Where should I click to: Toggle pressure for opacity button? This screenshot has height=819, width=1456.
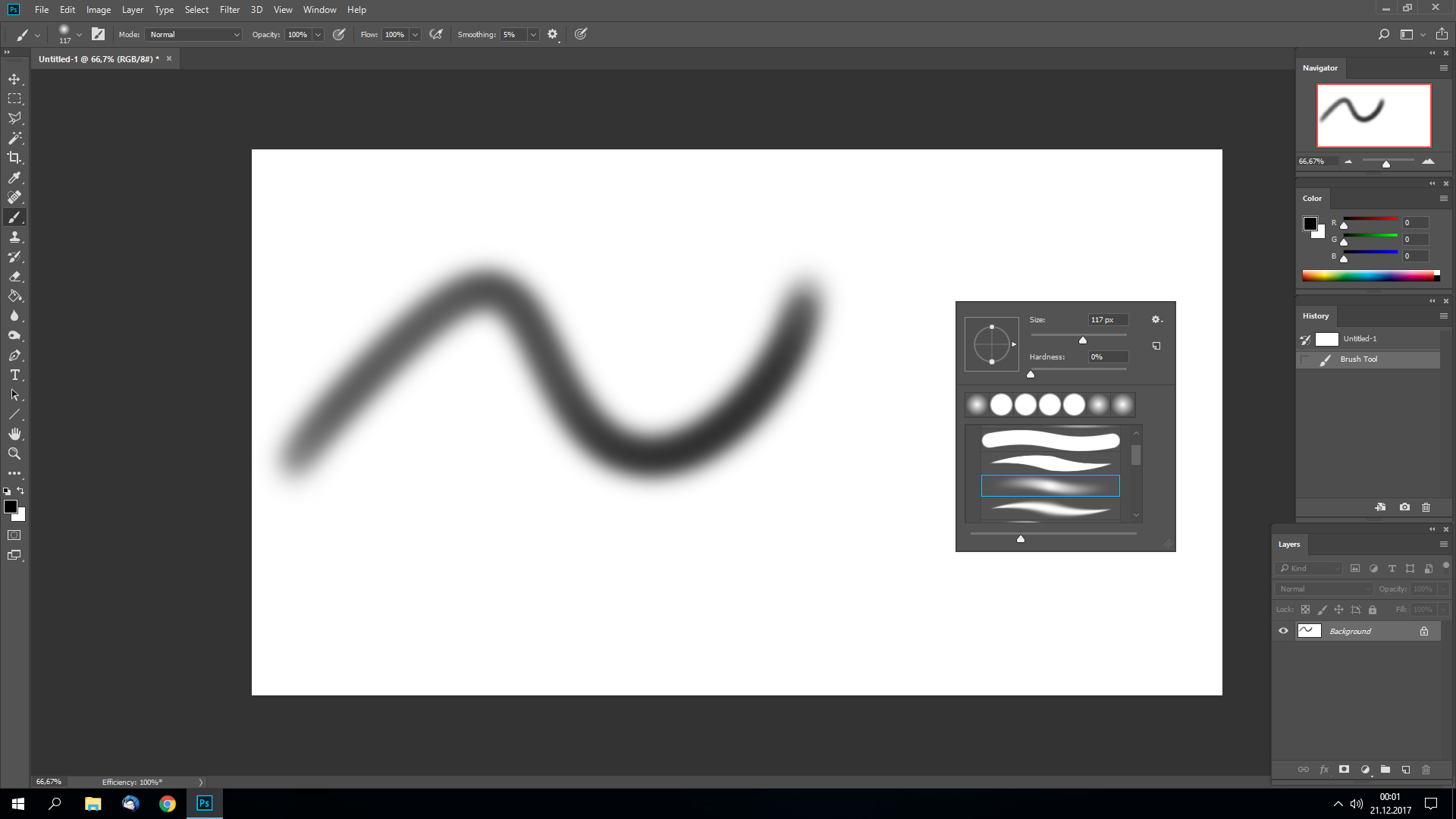(339, 34)
